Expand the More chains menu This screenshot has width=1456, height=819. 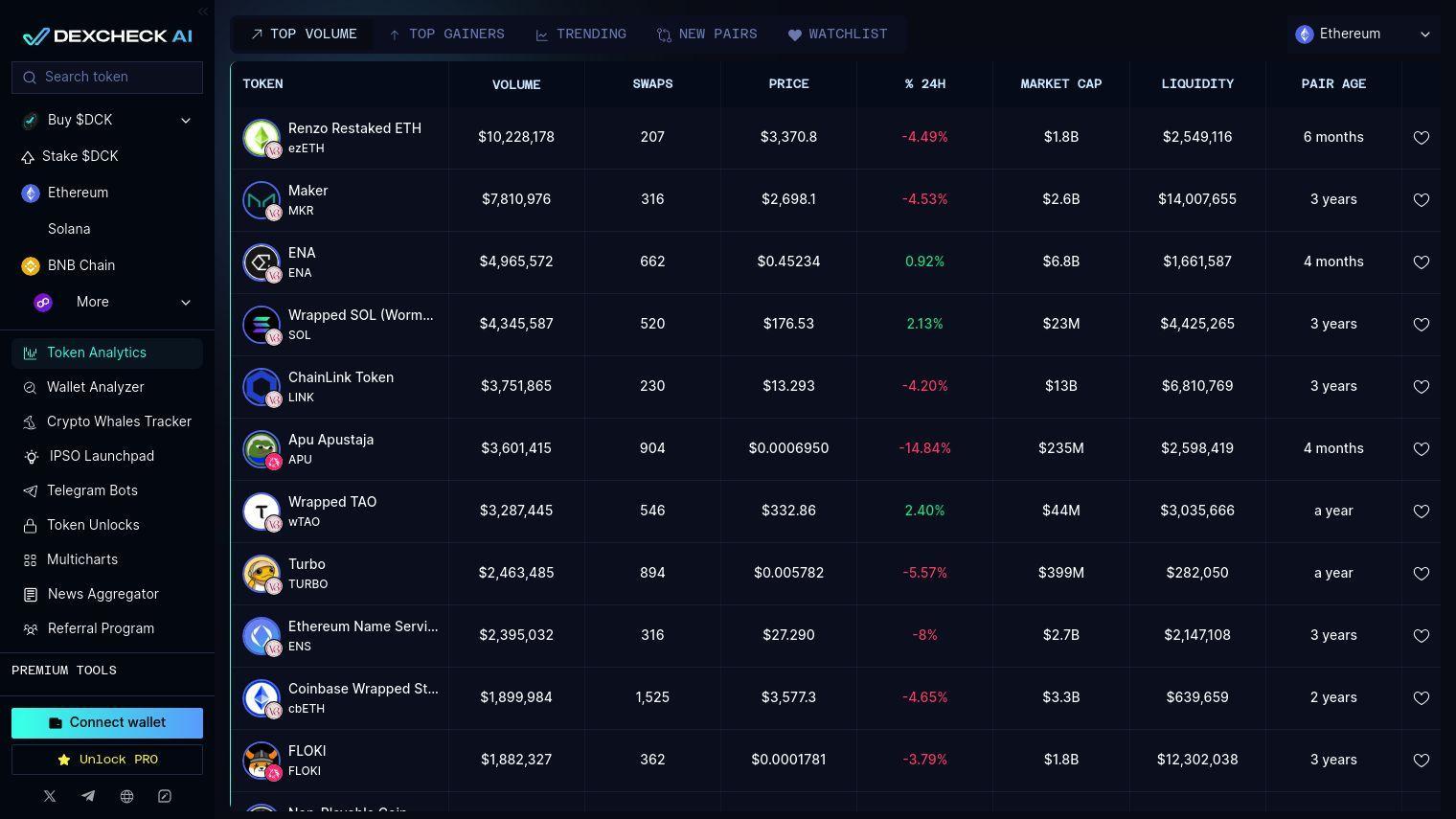point(107,302)
